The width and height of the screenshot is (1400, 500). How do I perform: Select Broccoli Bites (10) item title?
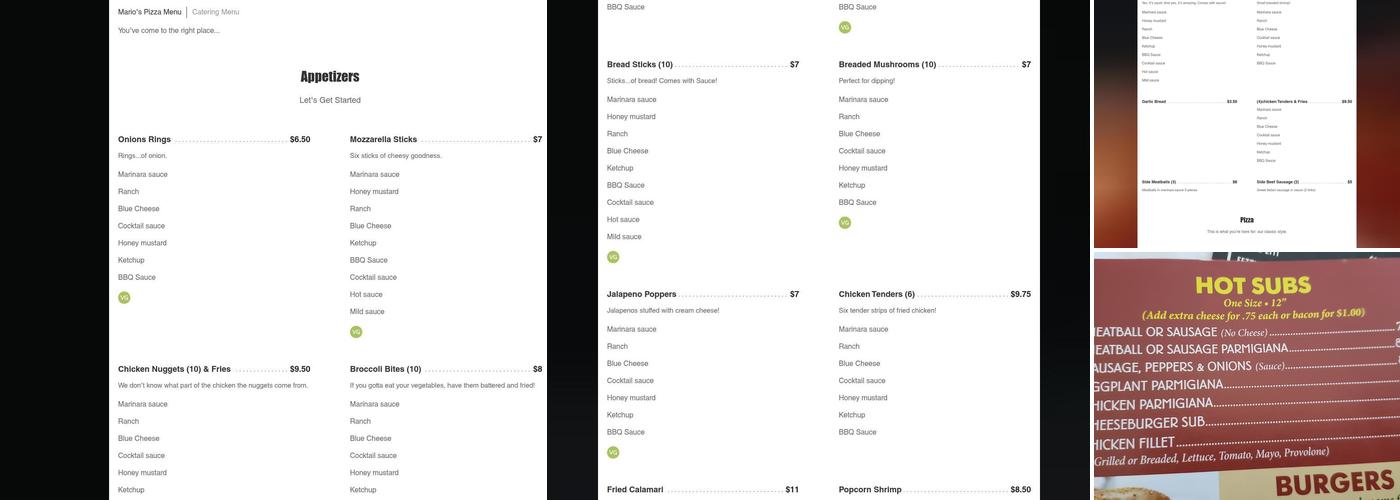pos(385,370)
